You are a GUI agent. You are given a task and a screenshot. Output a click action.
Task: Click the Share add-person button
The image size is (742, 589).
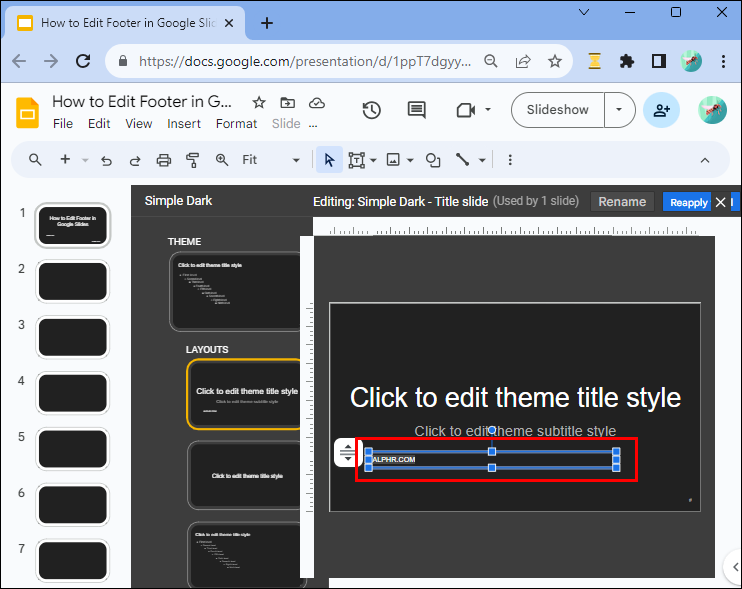661,110
